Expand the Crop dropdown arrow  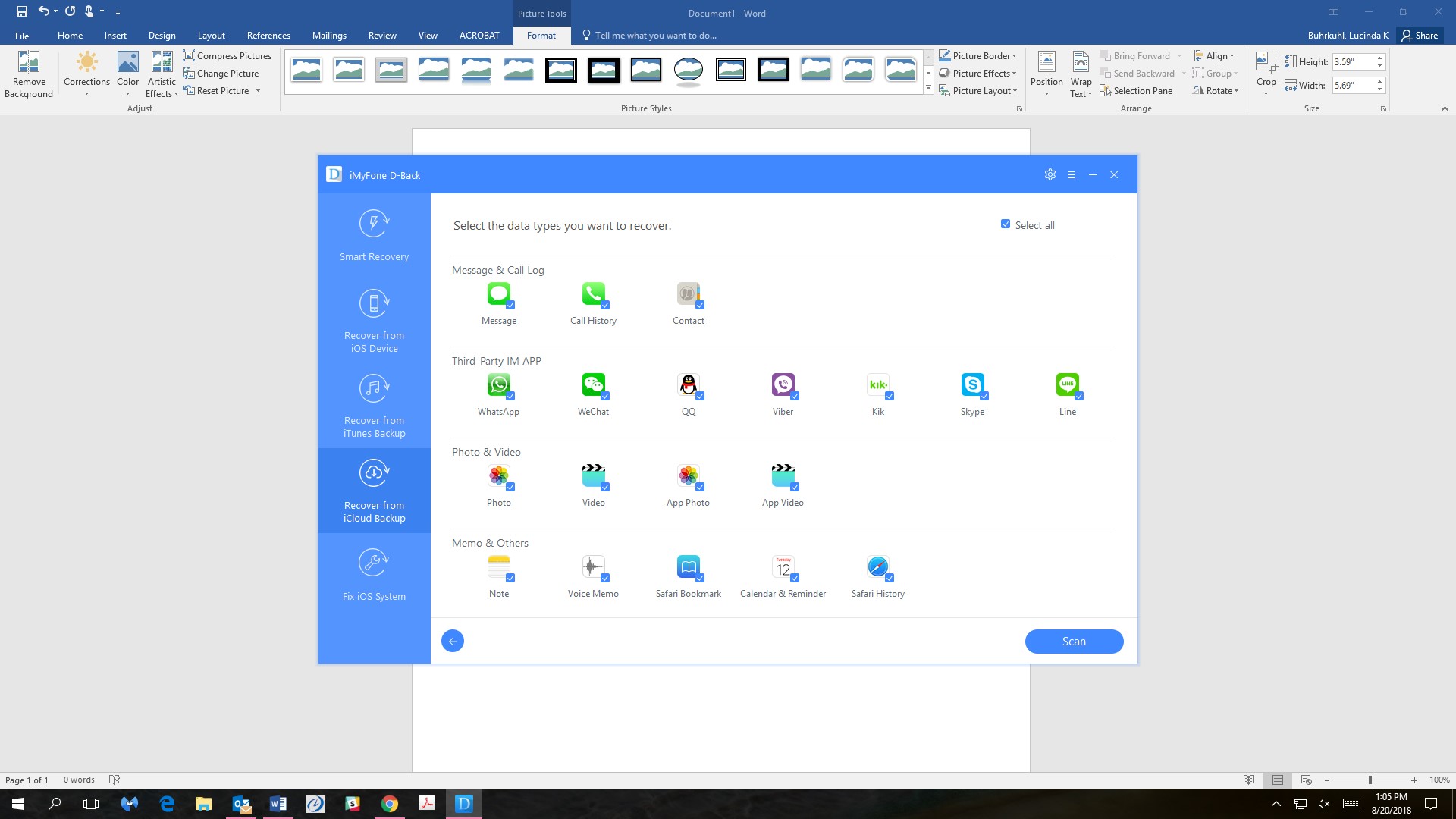[1266, 93]
